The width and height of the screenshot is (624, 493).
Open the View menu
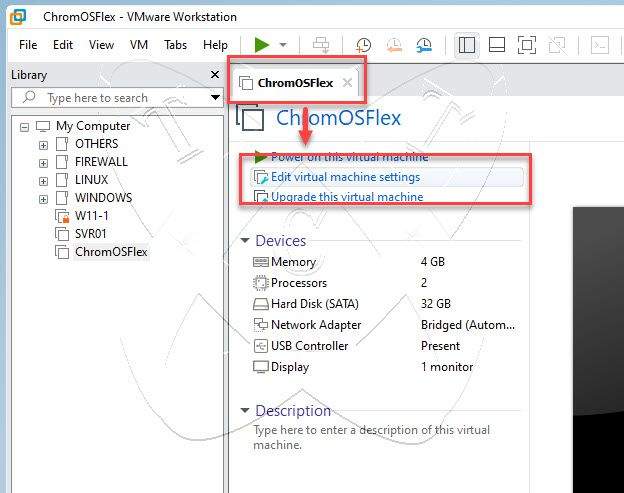click(101, 45)
